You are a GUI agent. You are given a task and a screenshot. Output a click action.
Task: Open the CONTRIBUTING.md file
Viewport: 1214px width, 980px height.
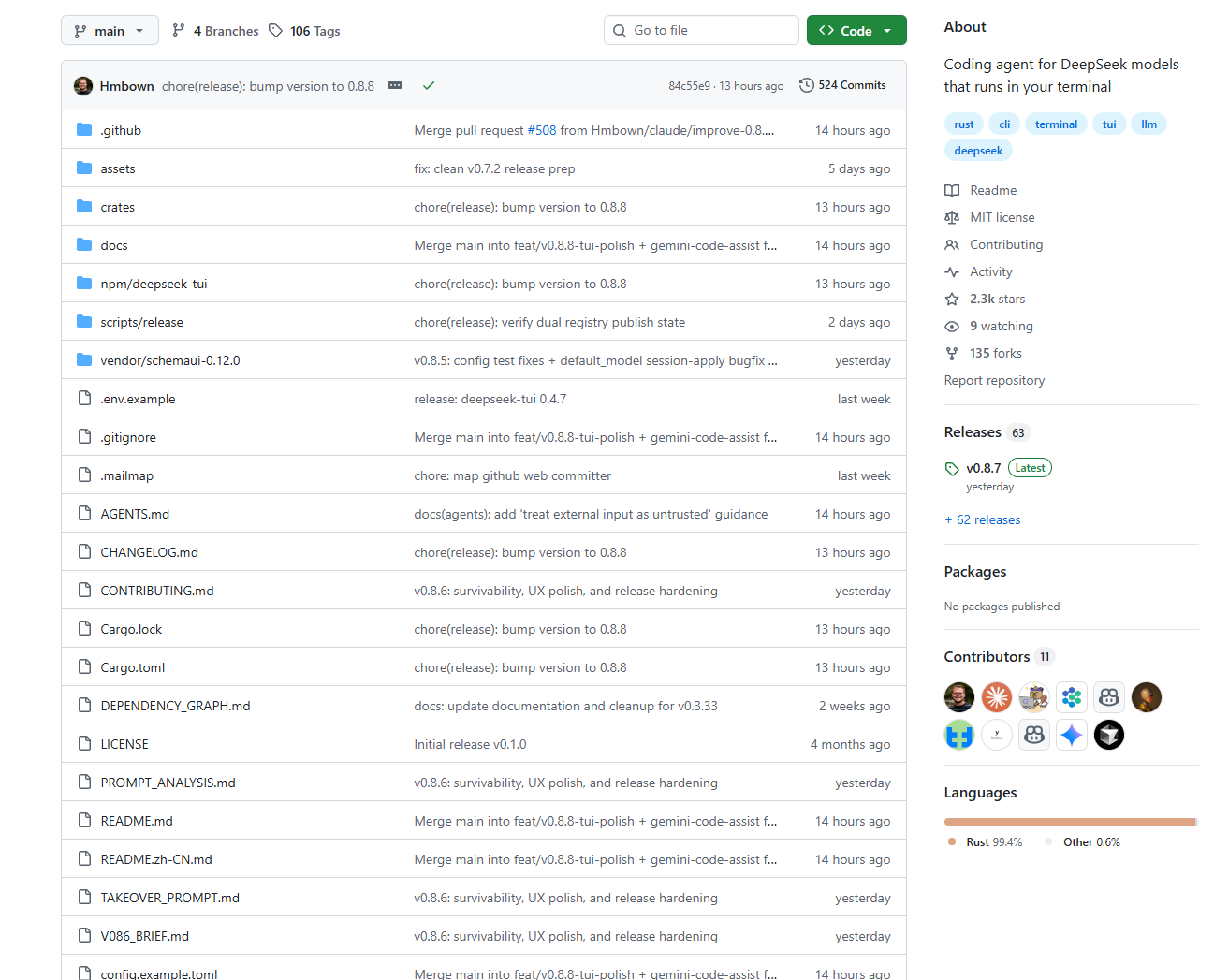pyautogui.click(x=157, y=591)
